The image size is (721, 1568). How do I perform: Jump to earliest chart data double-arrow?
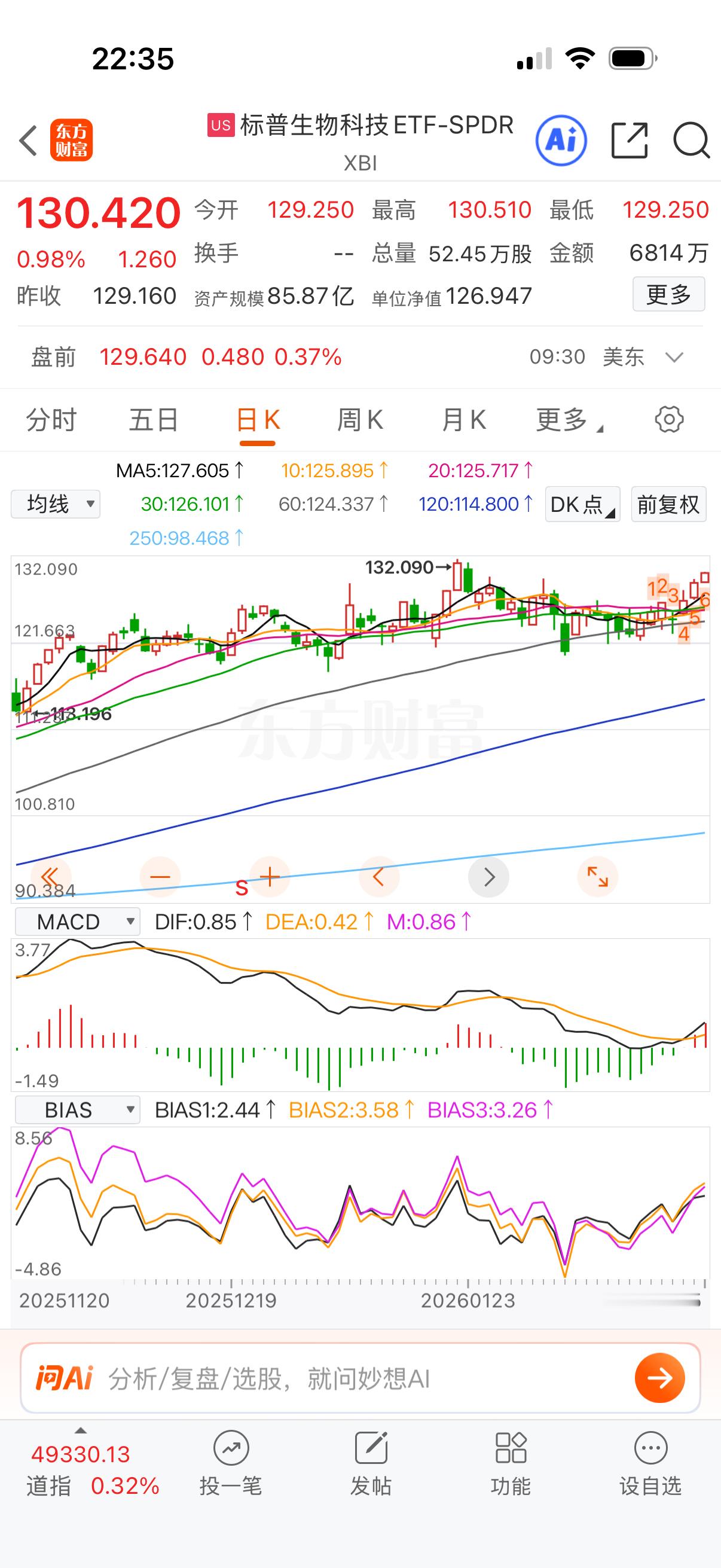50,877
